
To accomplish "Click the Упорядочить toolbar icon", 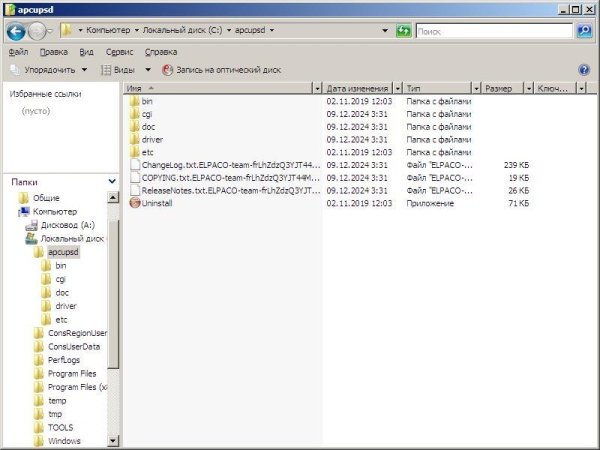I will coord(15,70).
